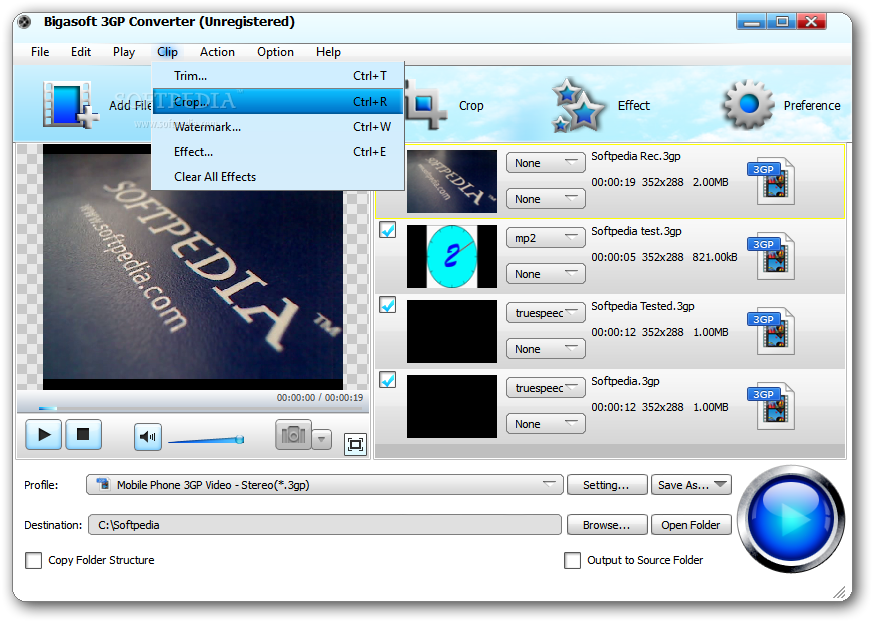
Task: Toggle full screen preview icon
Action: pyautogui.click(x=355, y=444)
